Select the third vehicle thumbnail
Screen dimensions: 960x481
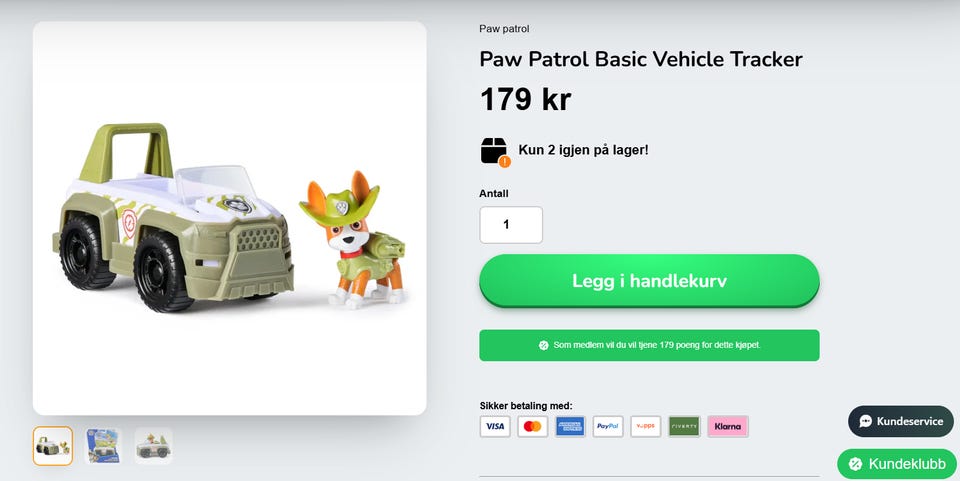[153, 446]
